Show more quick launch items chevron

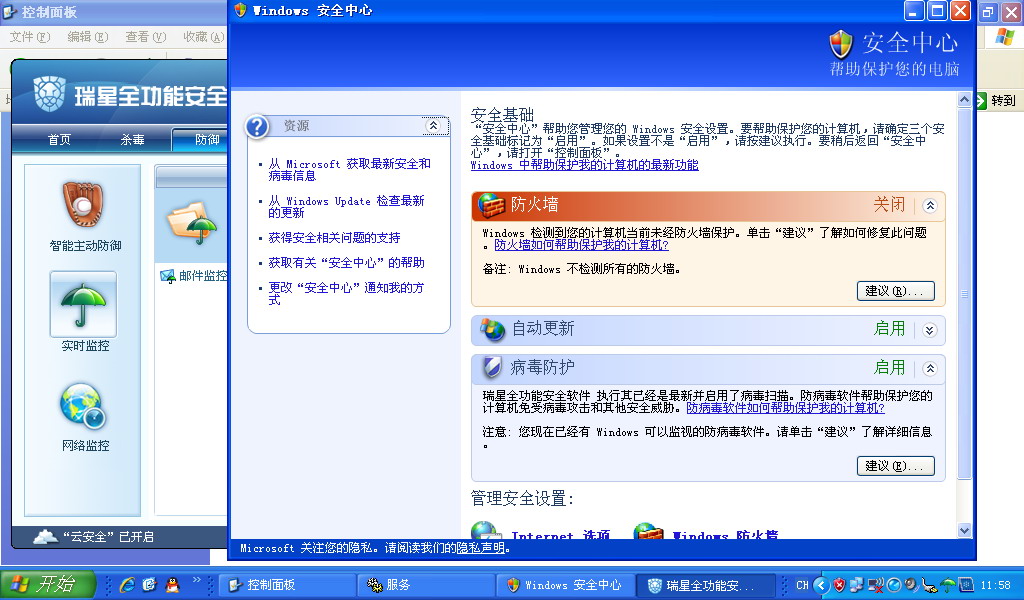196,579
